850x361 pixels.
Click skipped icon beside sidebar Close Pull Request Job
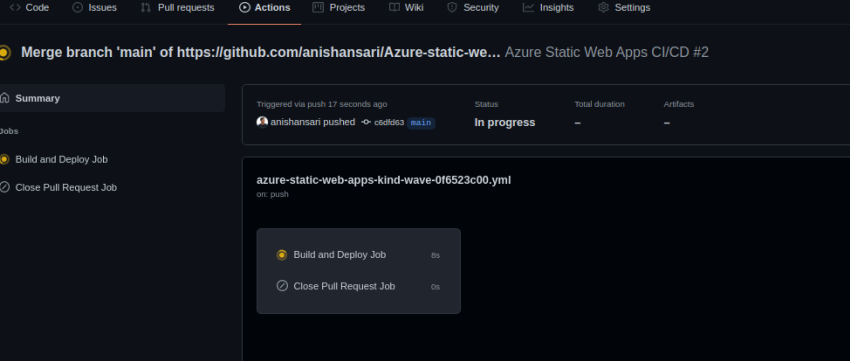pos(4,188)
